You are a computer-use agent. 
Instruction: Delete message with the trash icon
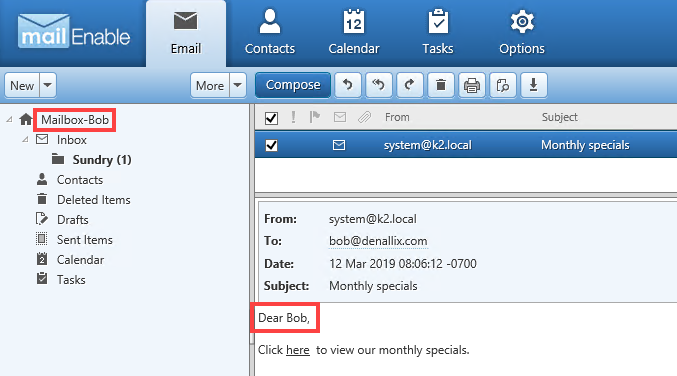pyautogui.click(x=441, y=85)
